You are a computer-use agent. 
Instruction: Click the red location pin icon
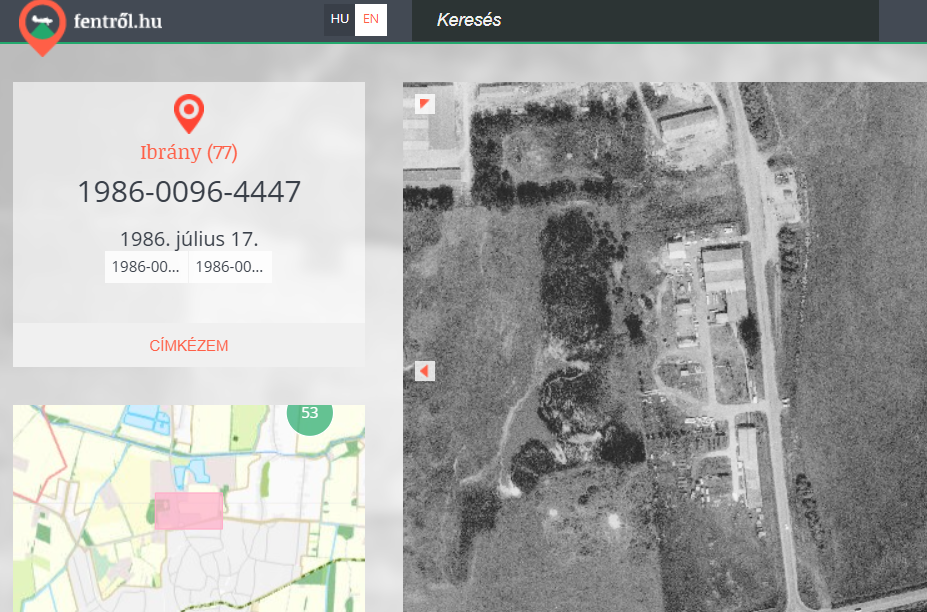point(189,113)
